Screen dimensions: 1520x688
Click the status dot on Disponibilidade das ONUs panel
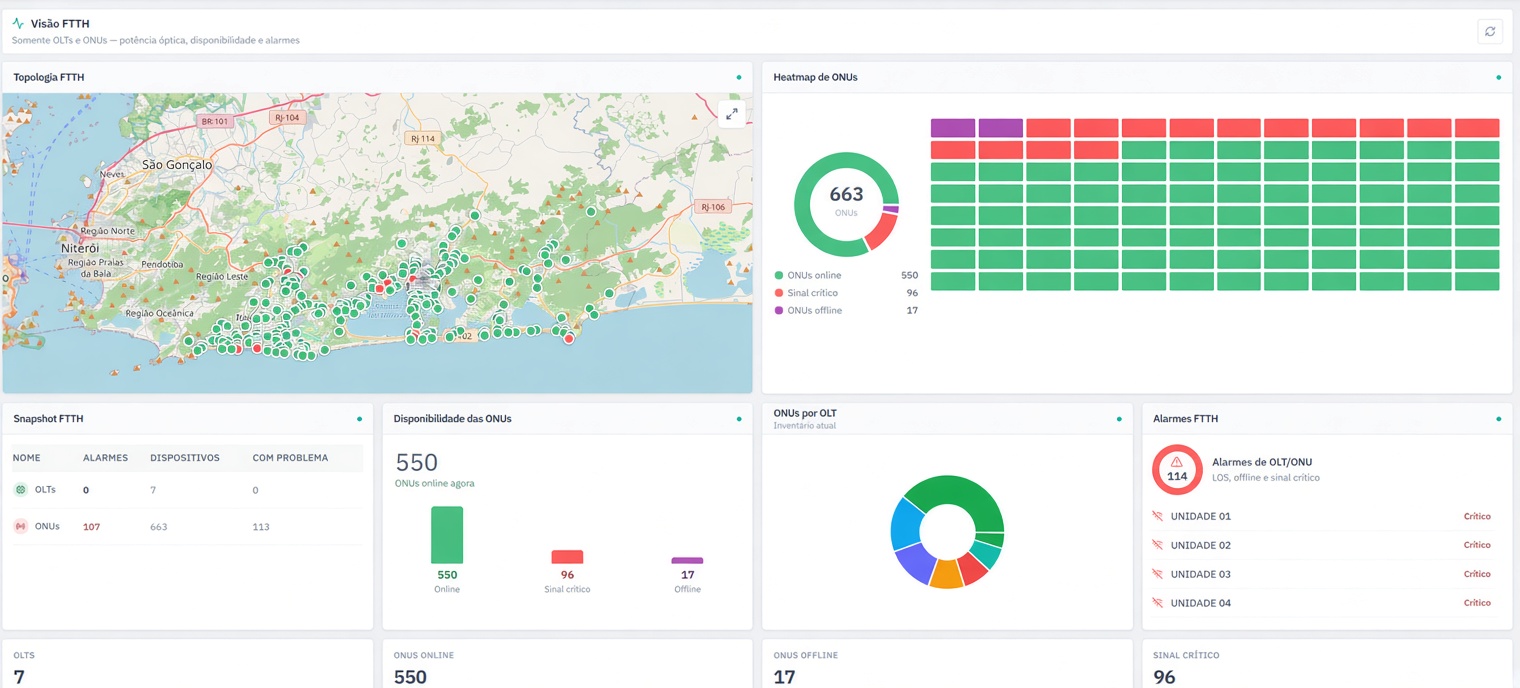[x=739, y=419]
